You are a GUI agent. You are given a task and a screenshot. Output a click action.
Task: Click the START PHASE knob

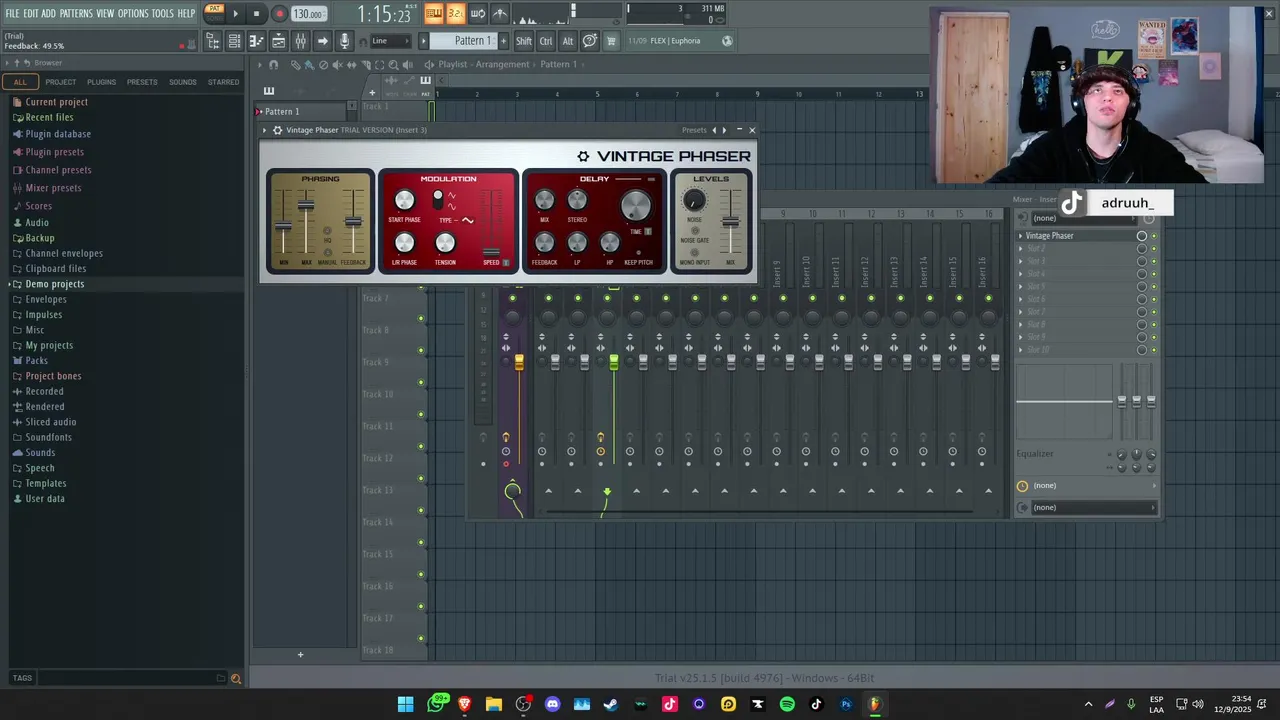pyautogui.click(x=404, y=201)
